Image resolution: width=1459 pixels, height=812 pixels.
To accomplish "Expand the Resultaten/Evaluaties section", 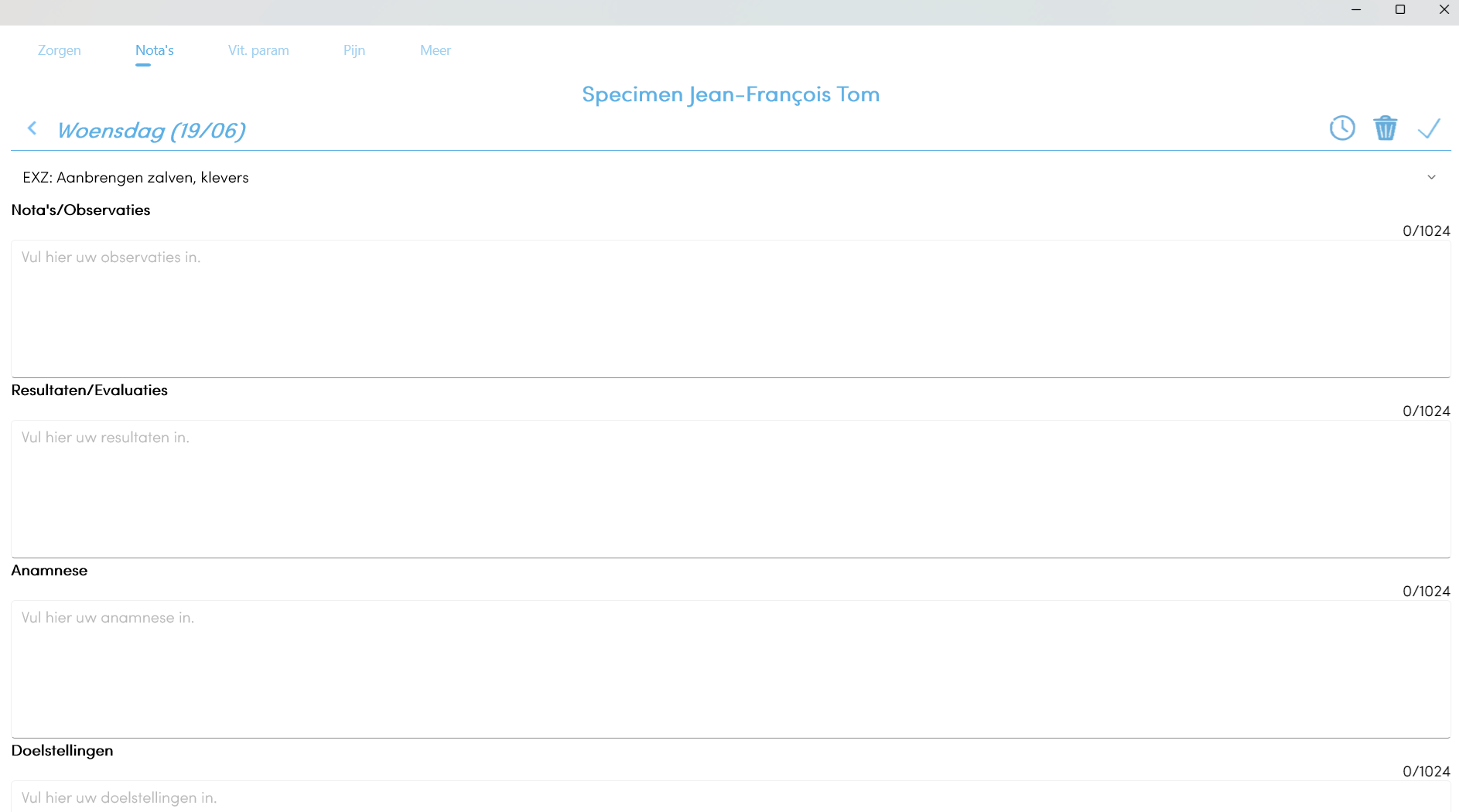I will point(89,390).
